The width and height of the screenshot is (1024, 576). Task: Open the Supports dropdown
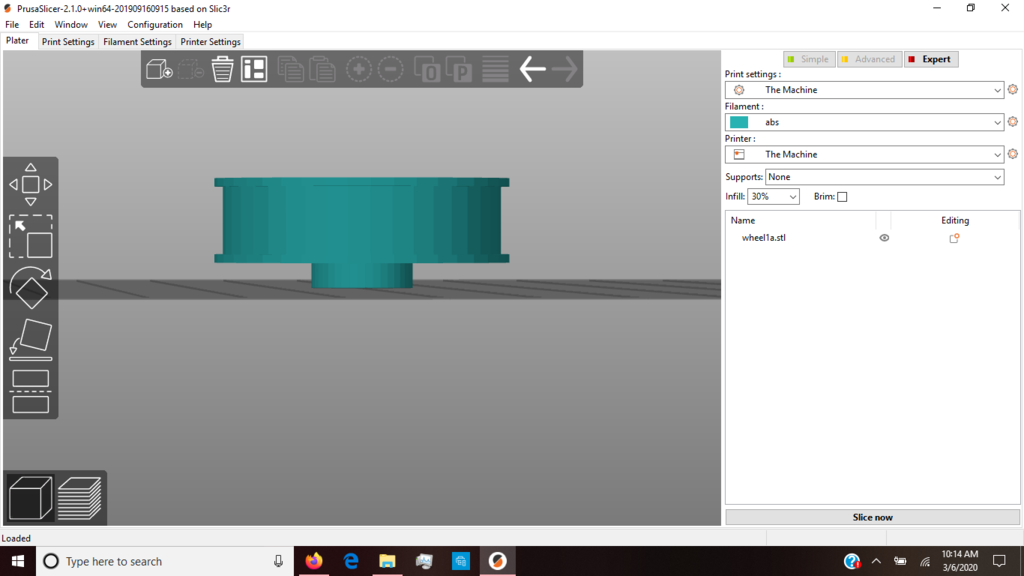(x=884, y=177)
